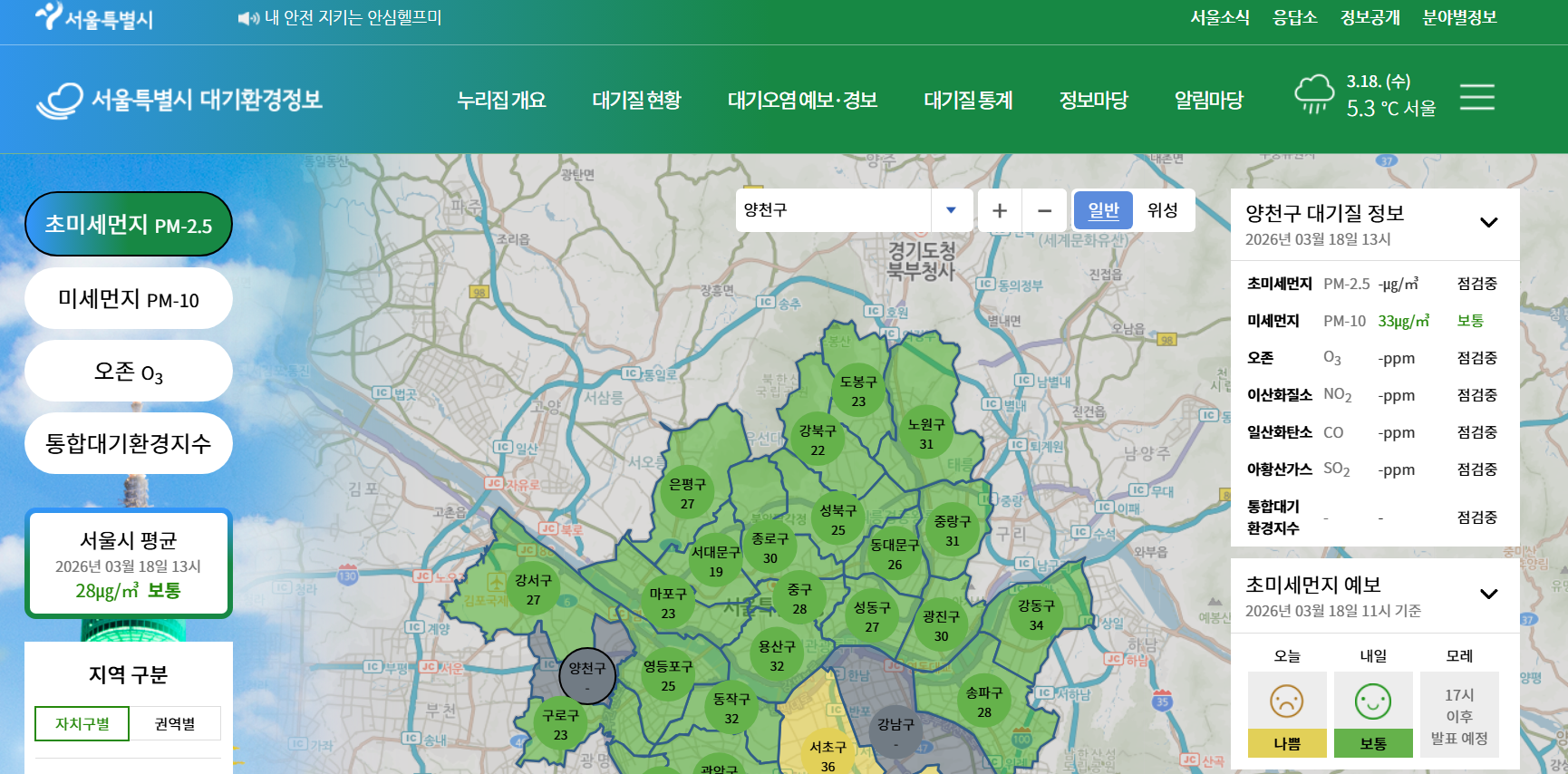Select 영등포구 marker showing 25
The height and width of the screenshot is (774, 1568).
(668, 675)
